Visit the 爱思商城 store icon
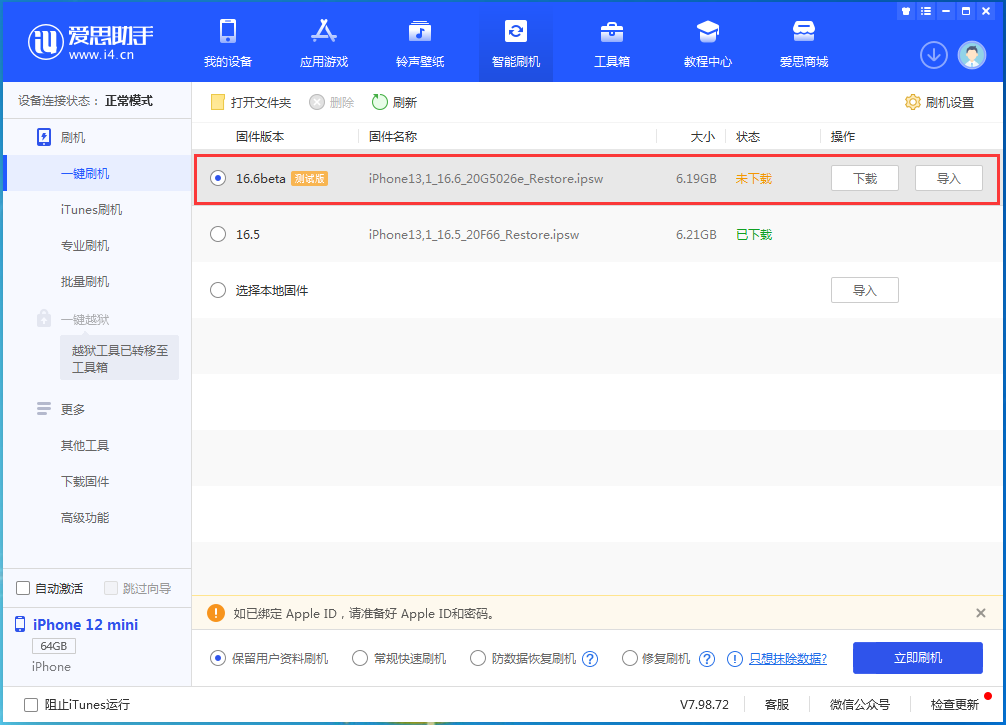1006x725 pixels. tap(804, 32)
